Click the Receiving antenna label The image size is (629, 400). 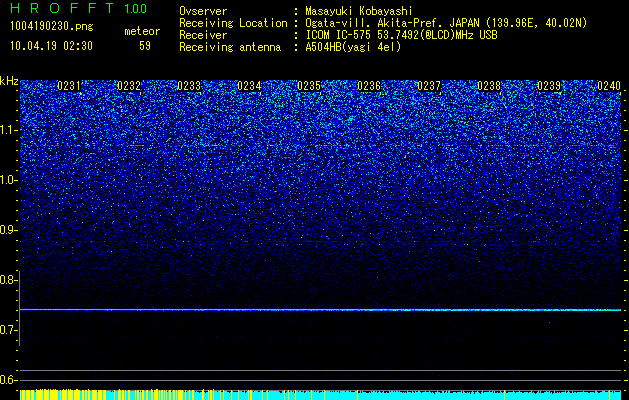pos(230,48)
